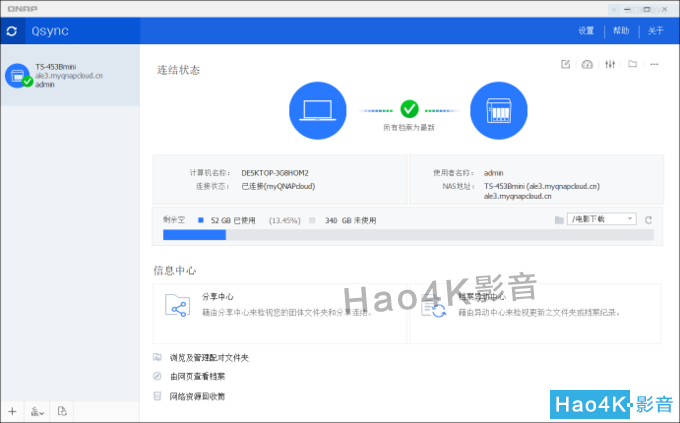Click gray unused-space legend swatch
This screenshot has width=680, height=423.
tap(312, 220)
